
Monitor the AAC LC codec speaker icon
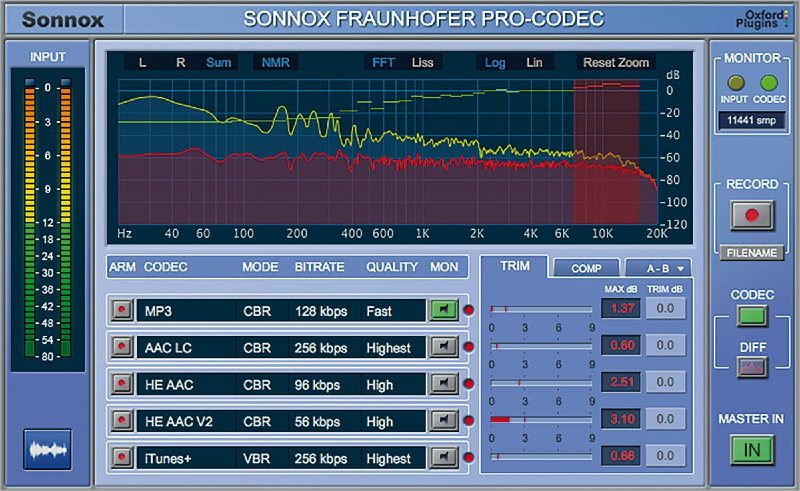[x=443, y=347]
